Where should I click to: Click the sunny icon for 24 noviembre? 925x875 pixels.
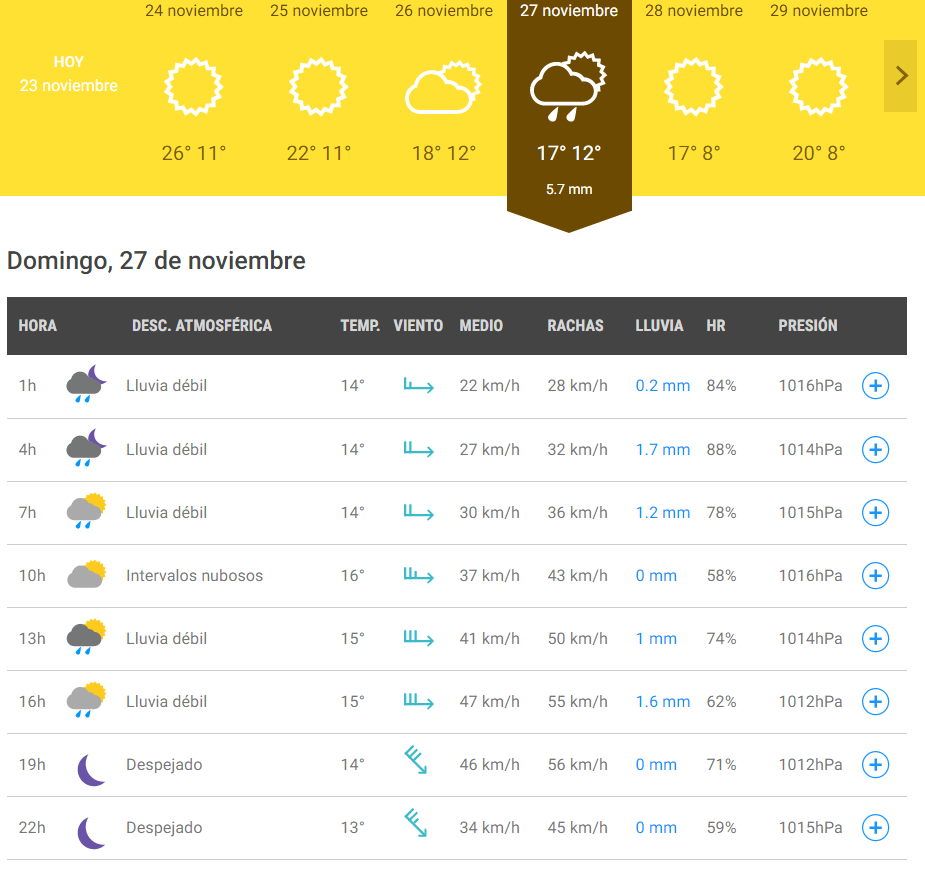pos(194,87)
